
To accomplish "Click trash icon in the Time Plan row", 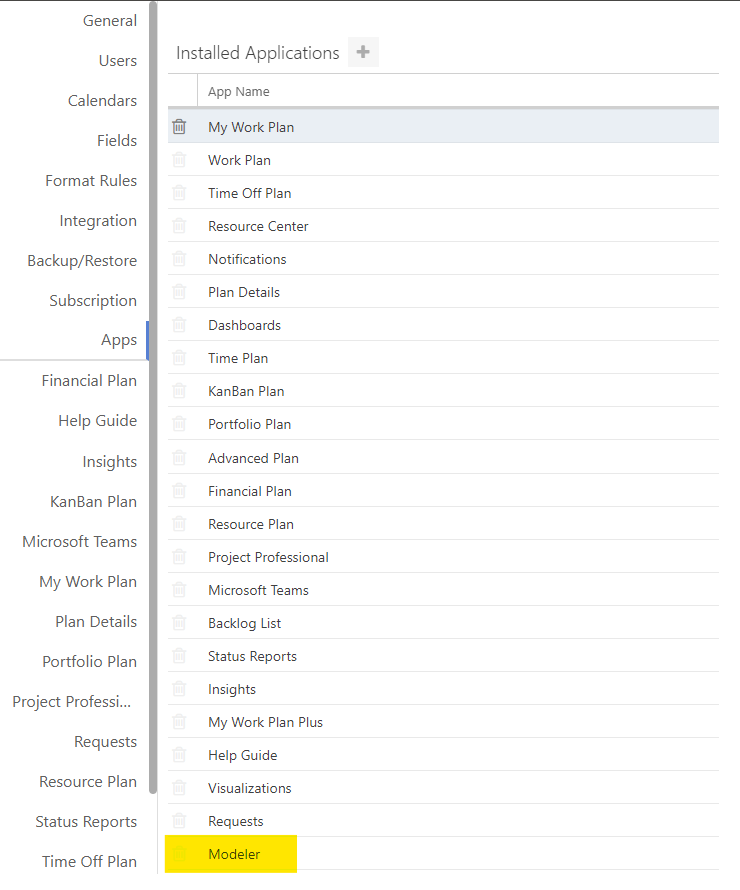I will [179, 357].
